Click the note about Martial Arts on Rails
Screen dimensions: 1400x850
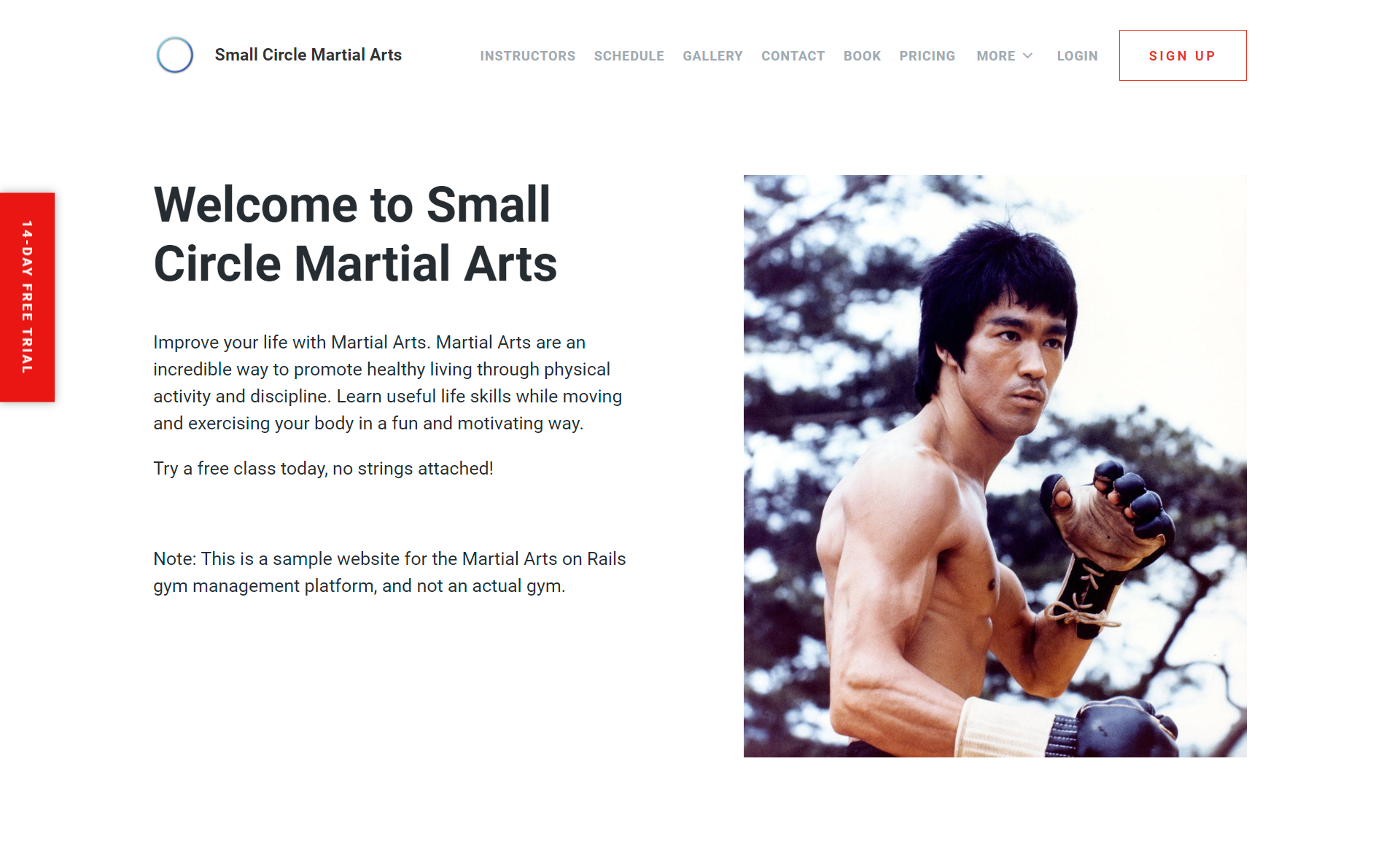pos(389,572)
